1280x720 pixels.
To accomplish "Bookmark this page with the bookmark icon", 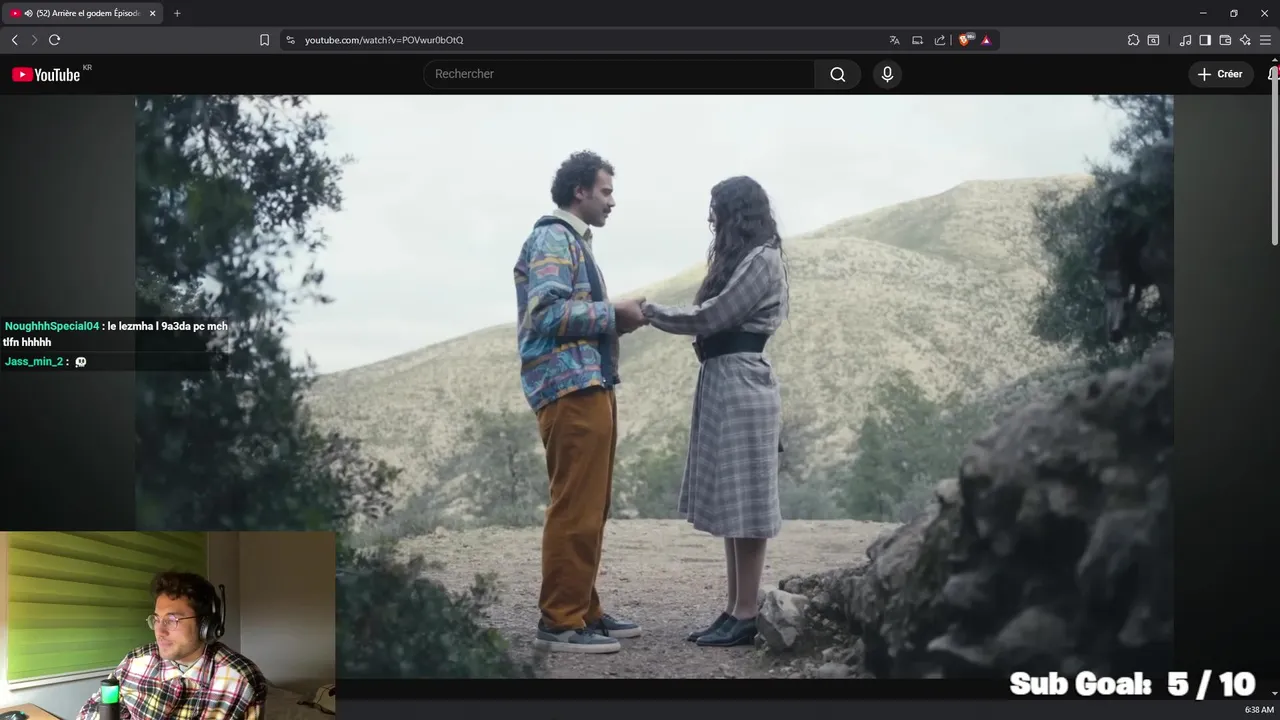I will coord(264,40).
